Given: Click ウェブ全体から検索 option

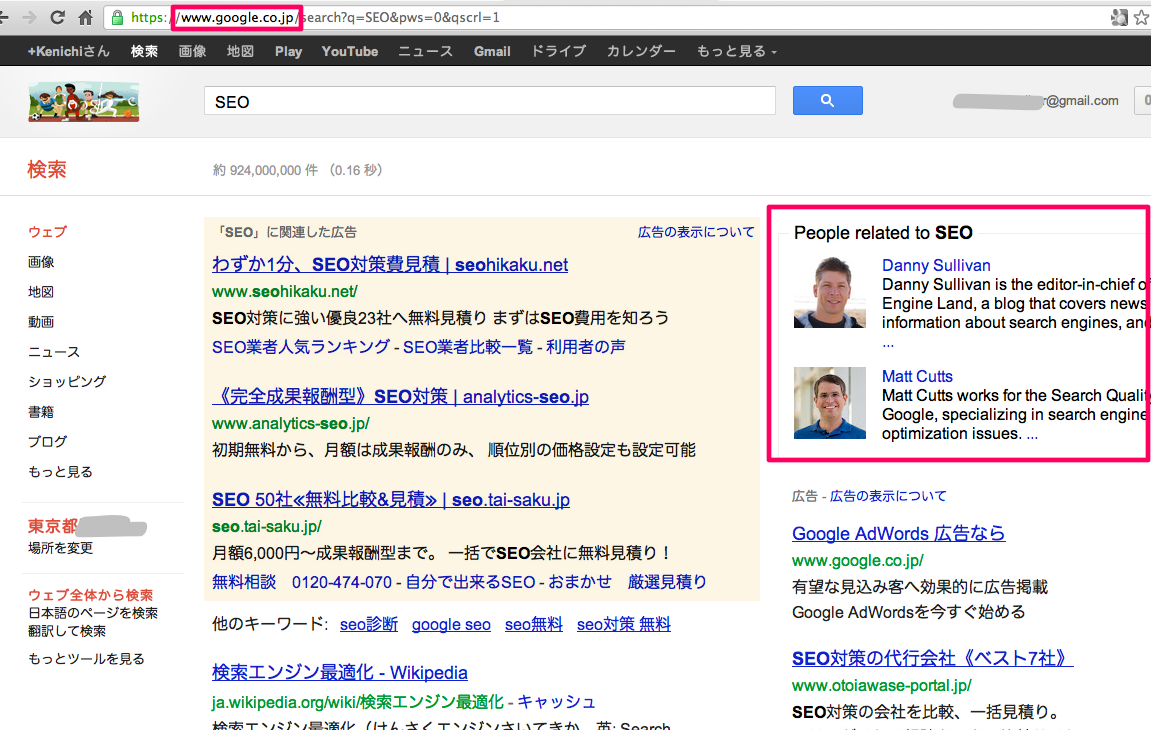Looking at the screenshot, I should [x=90, y=595].
